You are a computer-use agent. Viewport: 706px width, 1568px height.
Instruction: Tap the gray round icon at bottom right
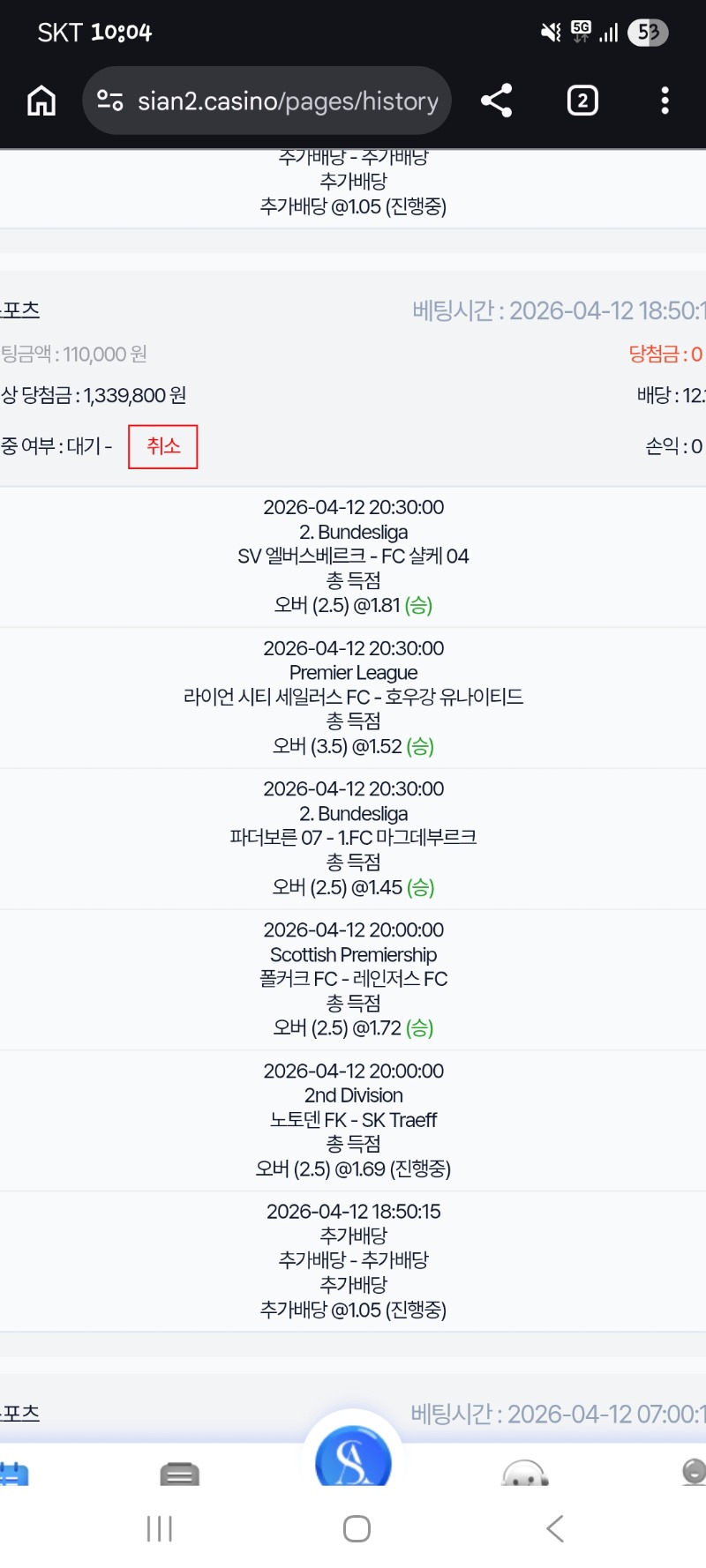click(x=694, y=1471)
